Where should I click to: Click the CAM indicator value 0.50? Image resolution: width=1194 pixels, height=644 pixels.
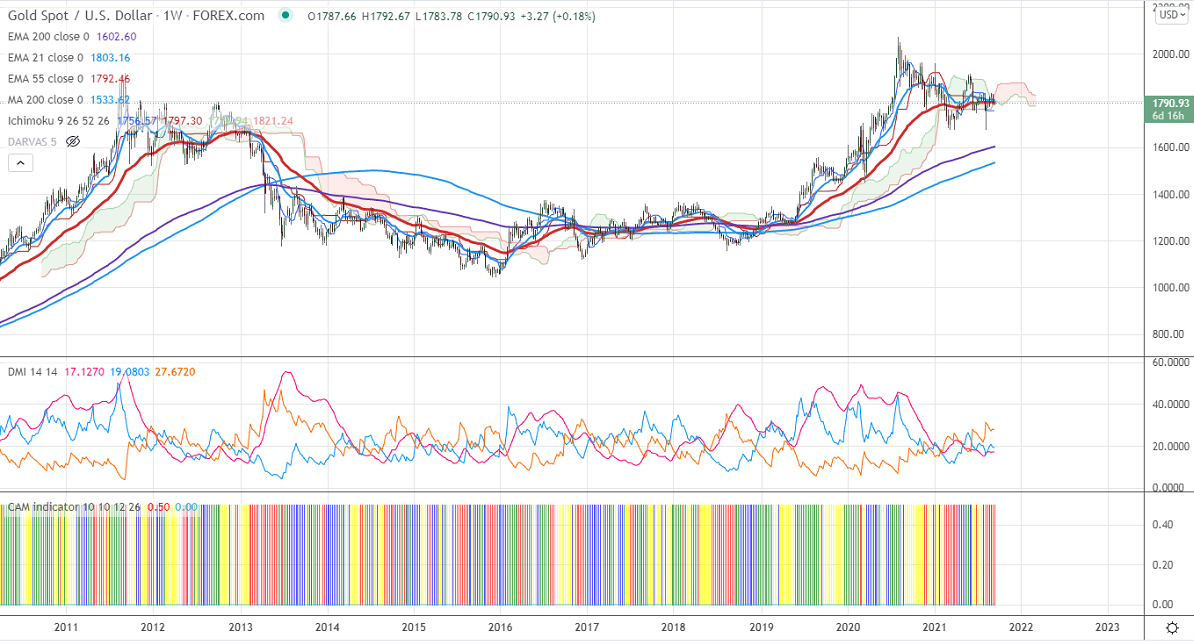point(158,507)
